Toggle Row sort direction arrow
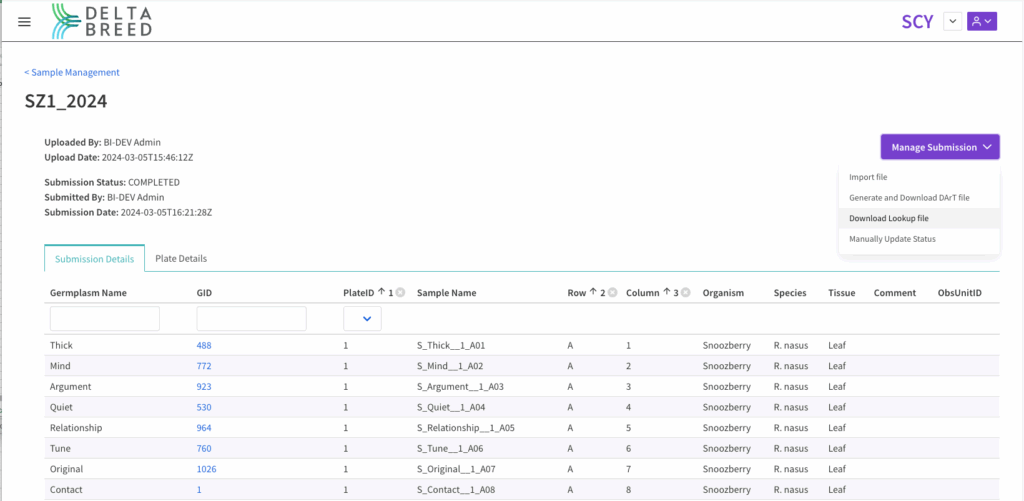 (594, 293)
